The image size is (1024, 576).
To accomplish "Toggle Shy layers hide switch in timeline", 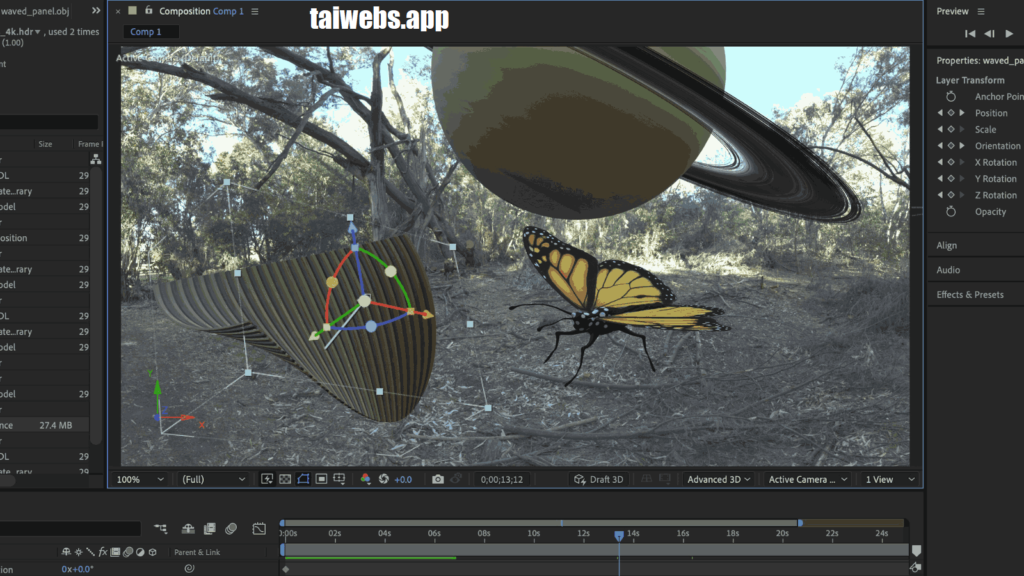I will tap(188, 528).
